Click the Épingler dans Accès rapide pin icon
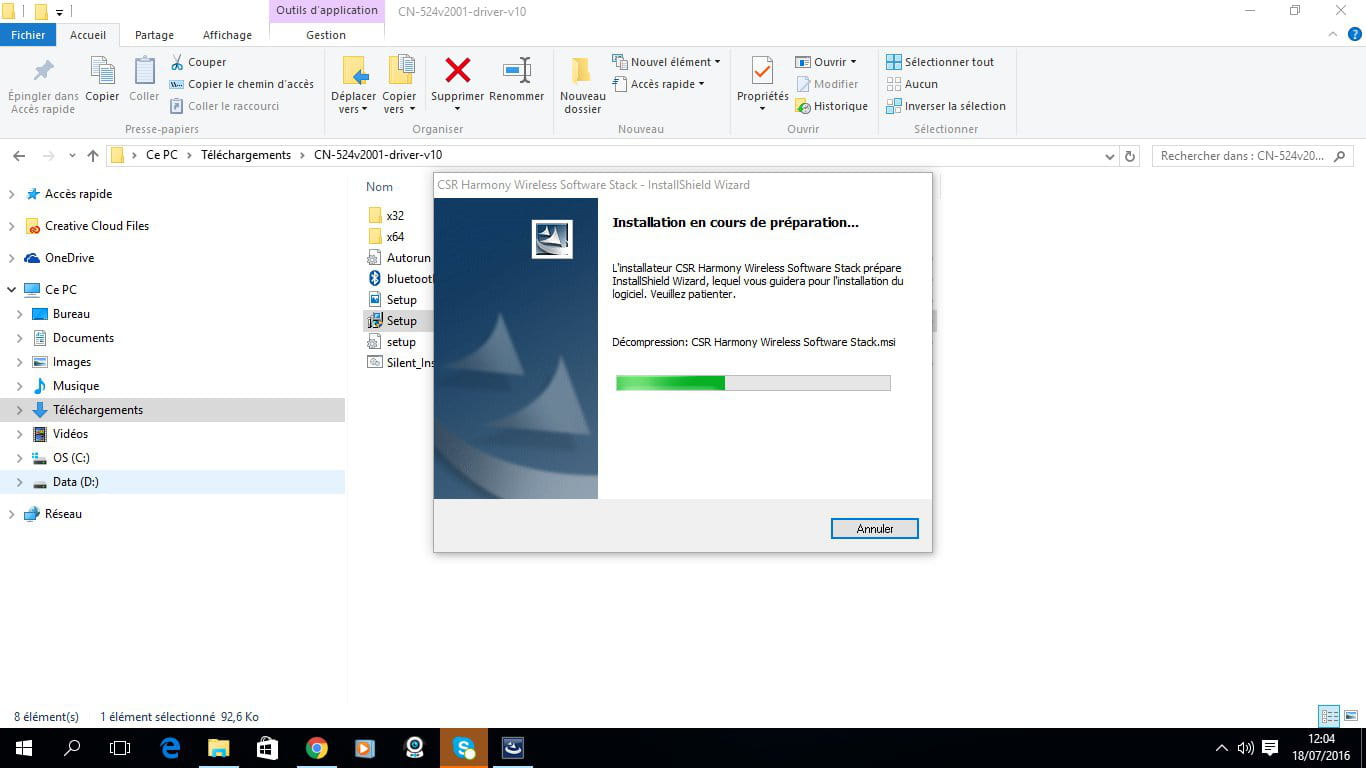 [x=43, y=70]
